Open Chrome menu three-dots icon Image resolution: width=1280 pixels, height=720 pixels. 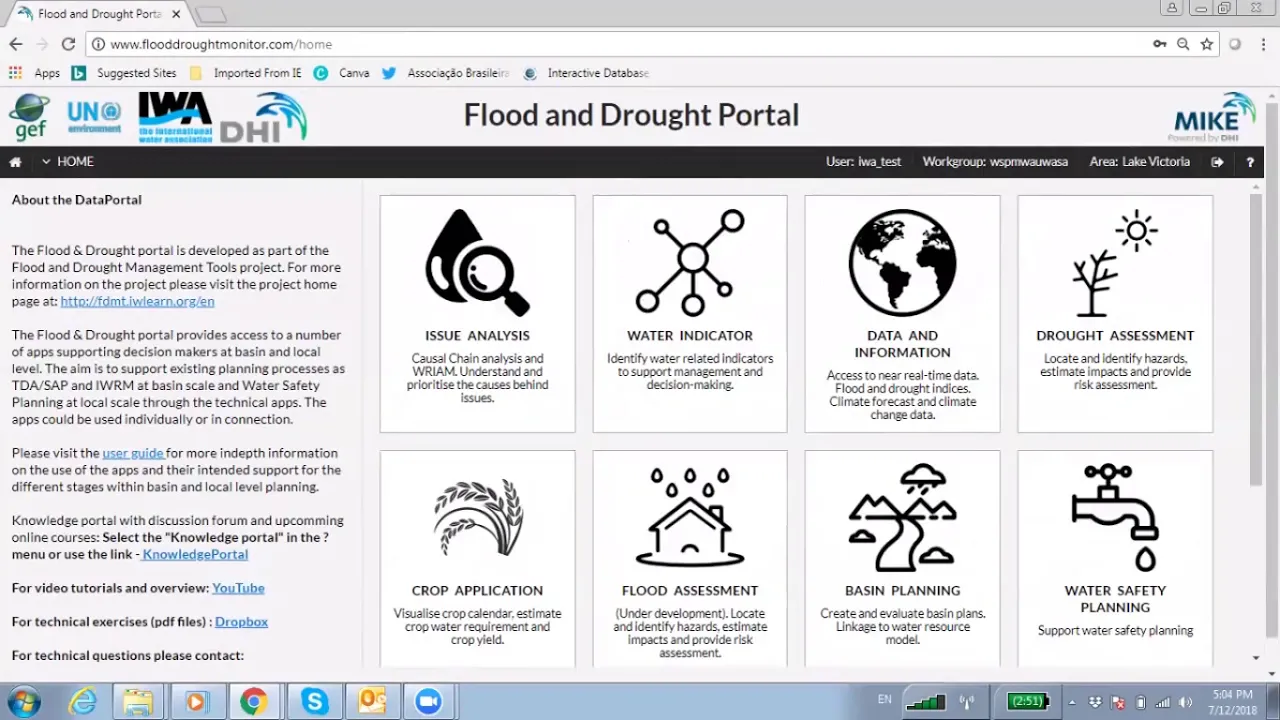(x=1262, y=44)
